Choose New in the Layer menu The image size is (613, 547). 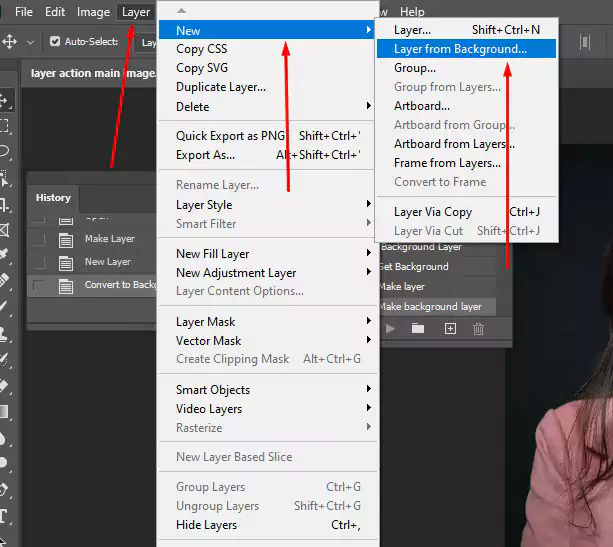pos(267,30)
